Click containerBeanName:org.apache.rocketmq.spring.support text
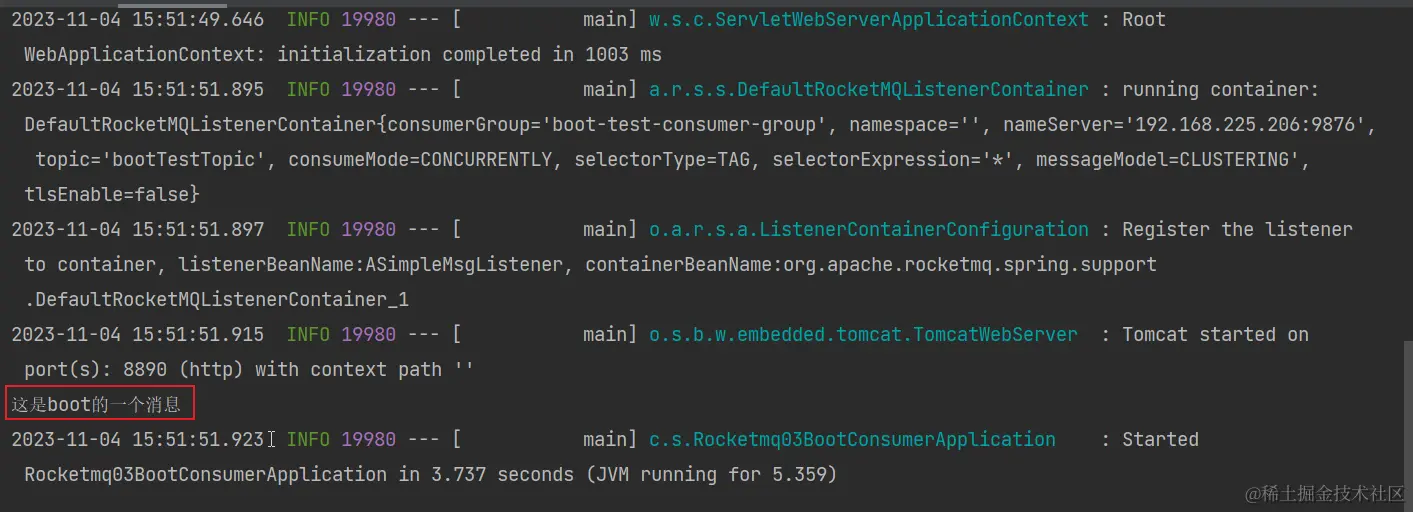Viewport: 1413px width, 512px height. coord(871,264)
